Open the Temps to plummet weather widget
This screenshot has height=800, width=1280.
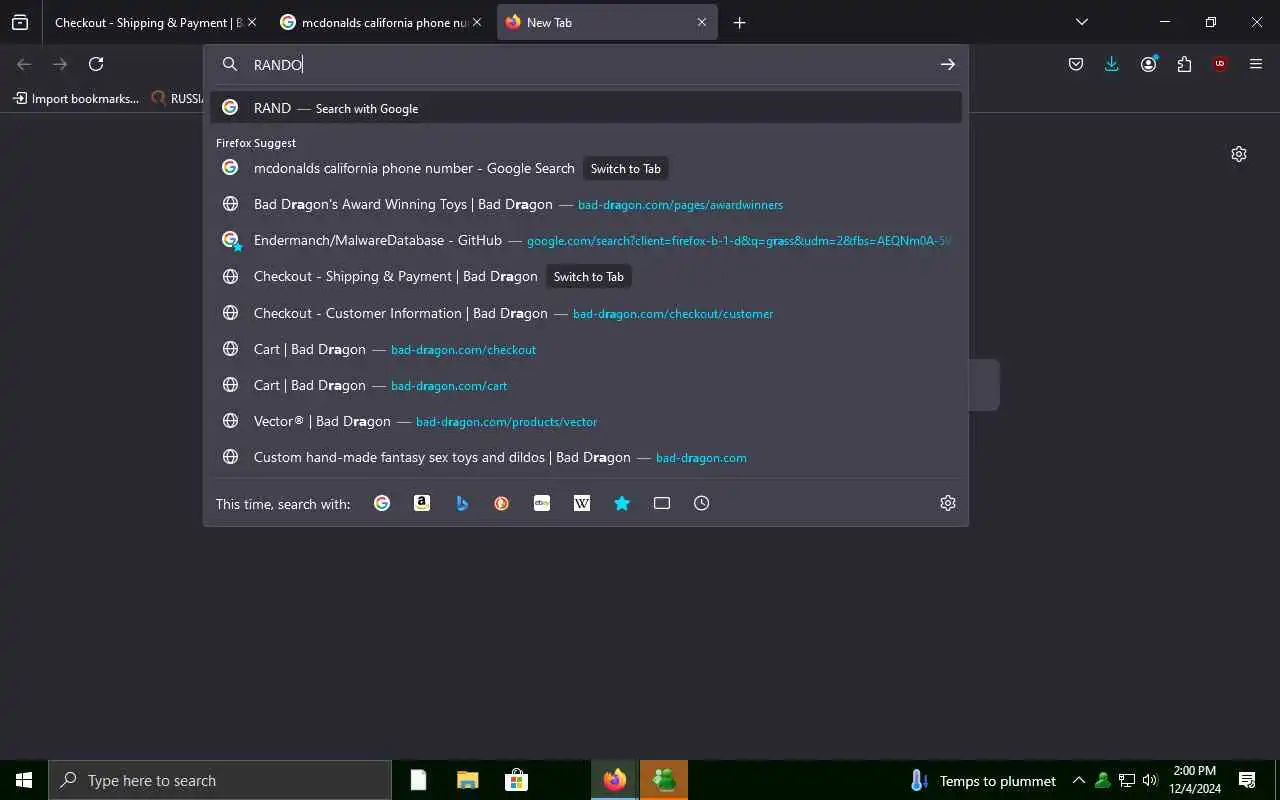point(982,780)
